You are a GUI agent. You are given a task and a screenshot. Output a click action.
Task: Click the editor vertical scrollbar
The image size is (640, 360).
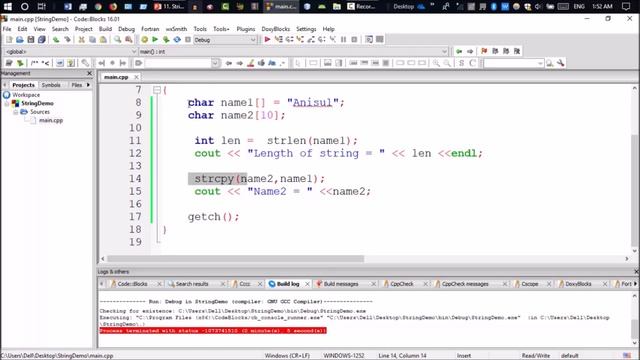click(x=635, y=191)
